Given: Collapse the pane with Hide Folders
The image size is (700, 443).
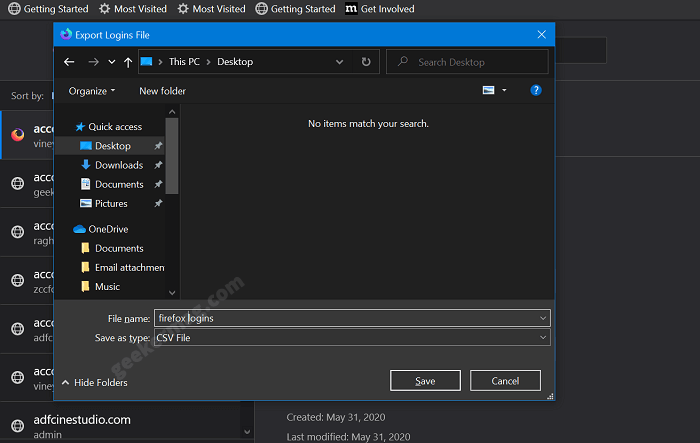Looking at the screenshot, I should pyautogui.click(x=95, y=383).
